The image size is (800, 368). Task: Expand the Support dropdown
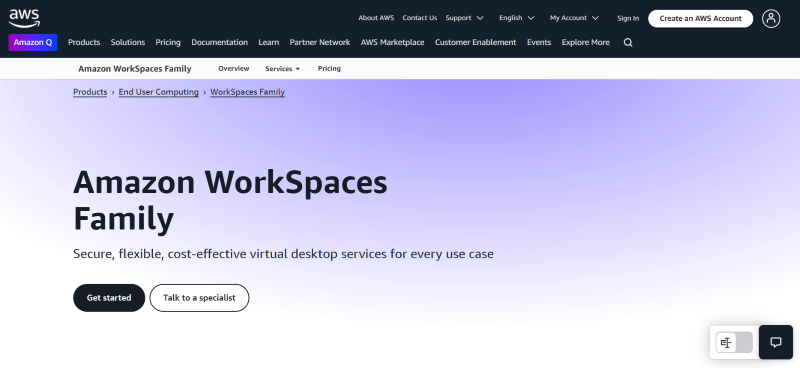click(464, 18)
